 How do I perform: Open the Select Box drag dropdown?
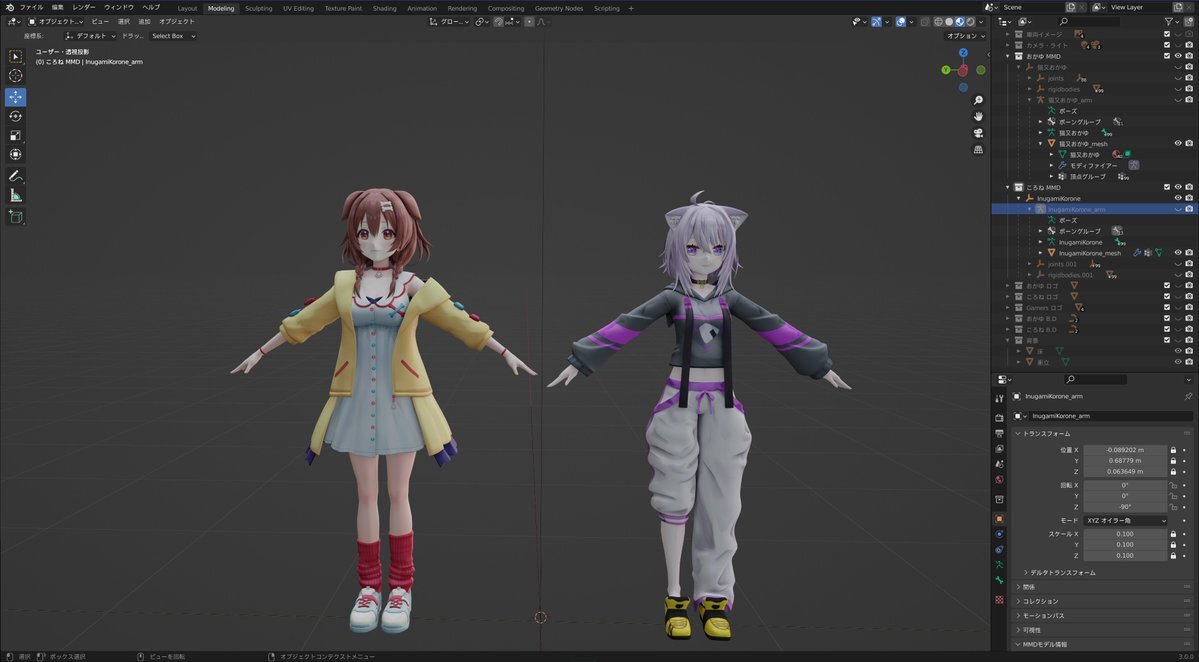click(173, 36)
